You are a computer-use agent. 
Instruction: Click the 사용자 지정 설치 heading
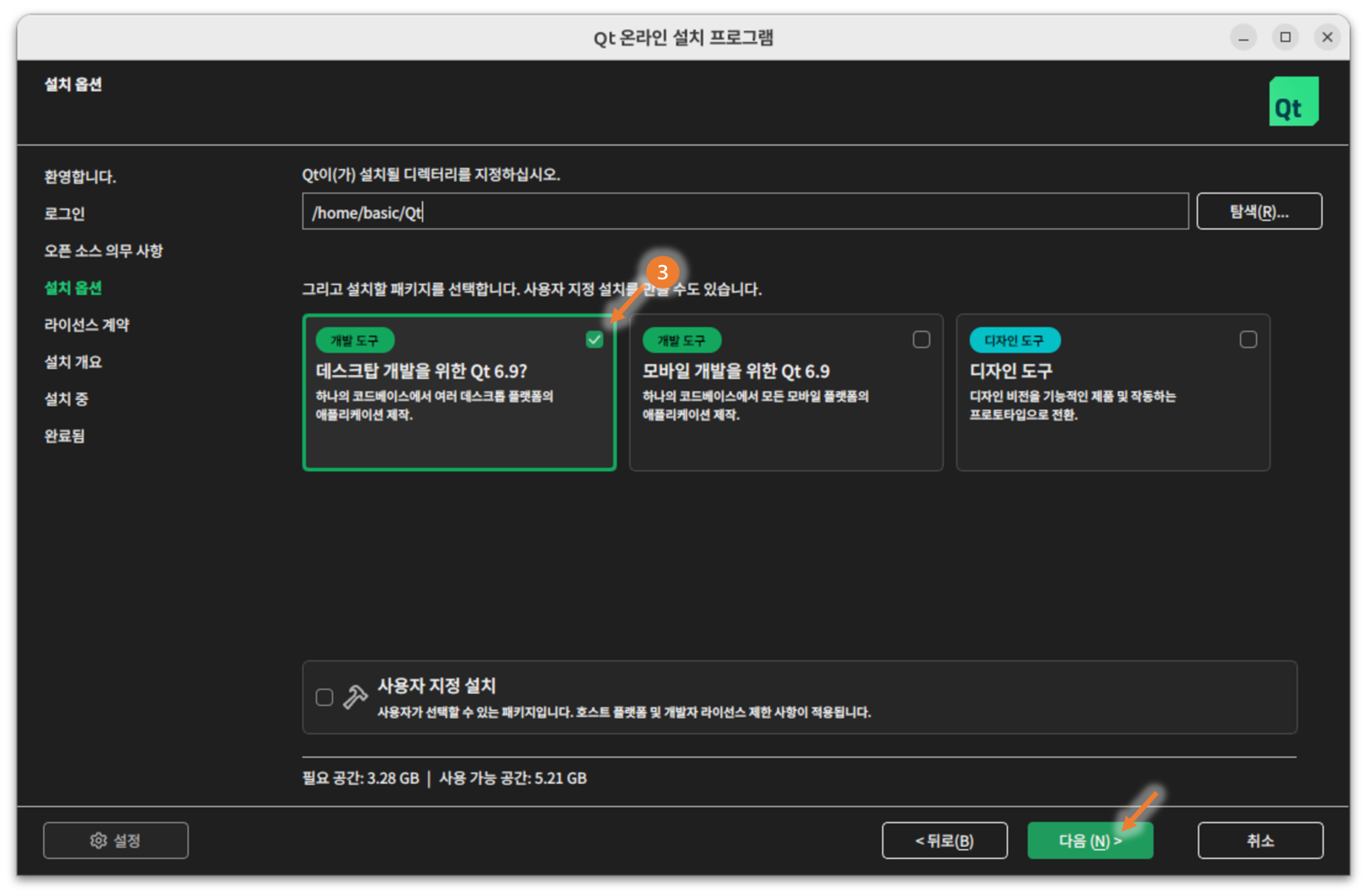(x=437, y=686)
